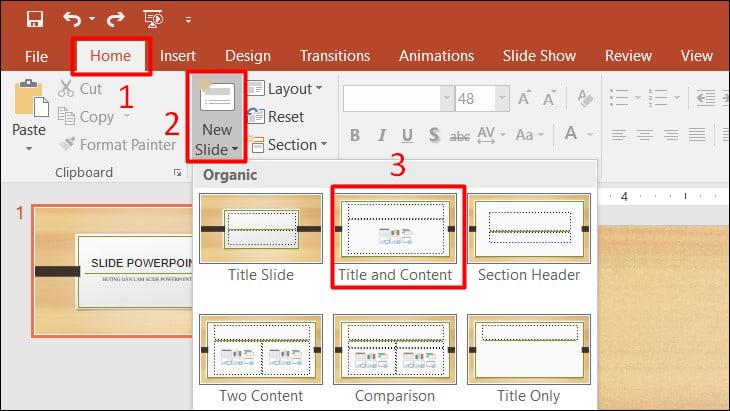The height and width of the screenshot is (411, 730).
Task: Open the font size dropdown arrow
Action: click(x=502, y=98)
